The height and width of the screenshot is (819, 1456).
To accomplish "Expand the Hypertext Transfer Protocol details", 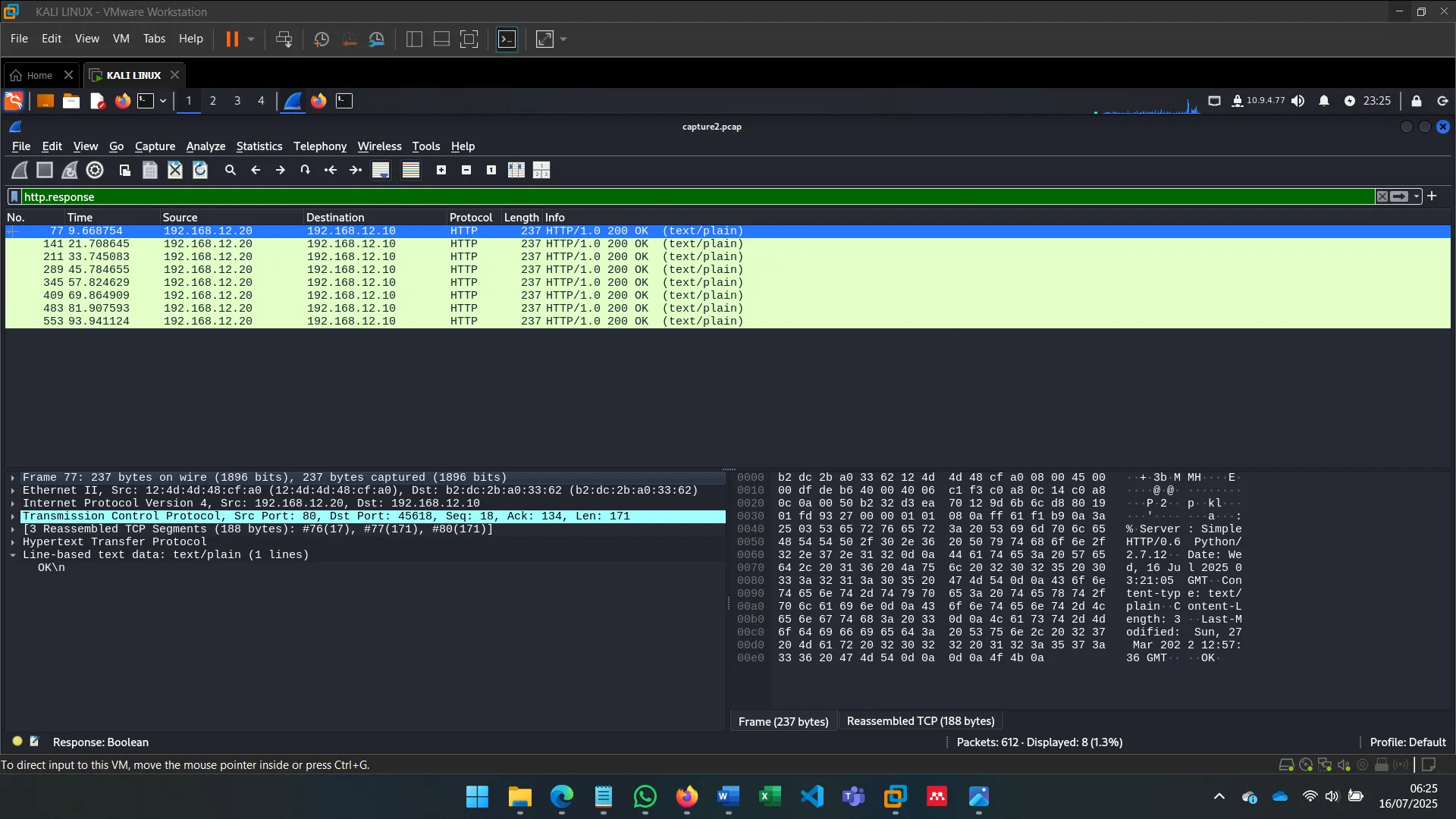I will coord(12,541).
